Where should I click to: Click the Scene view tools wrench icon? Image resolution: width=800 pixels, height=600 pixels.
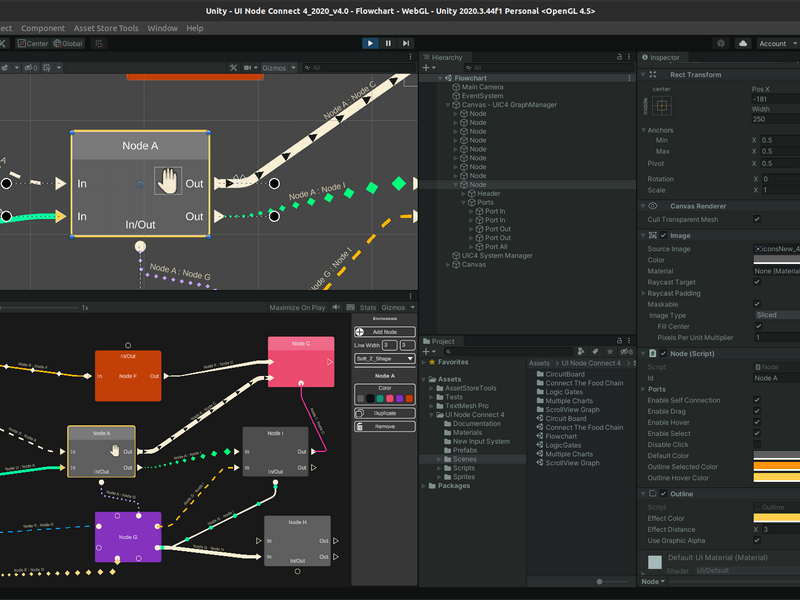click(233, 67)
